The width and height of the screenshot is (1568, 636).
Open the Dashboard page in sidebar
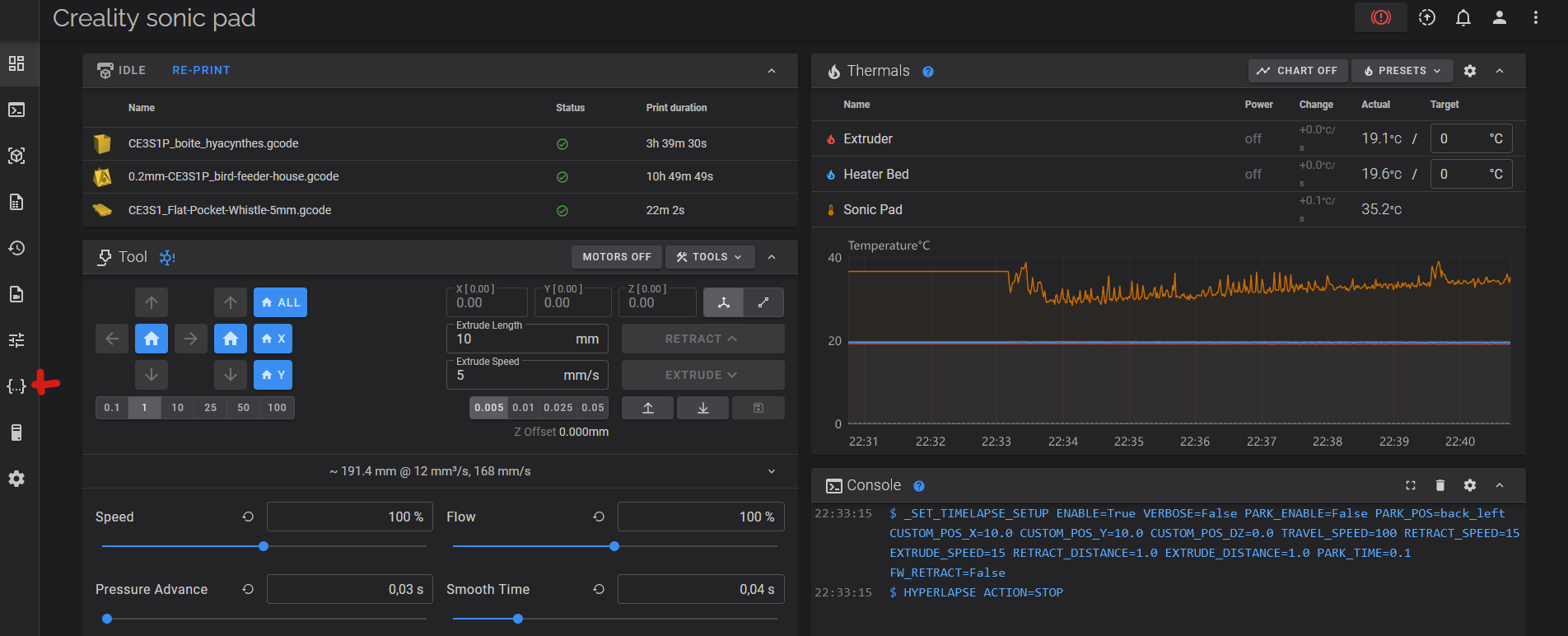(x=16, y=63)
